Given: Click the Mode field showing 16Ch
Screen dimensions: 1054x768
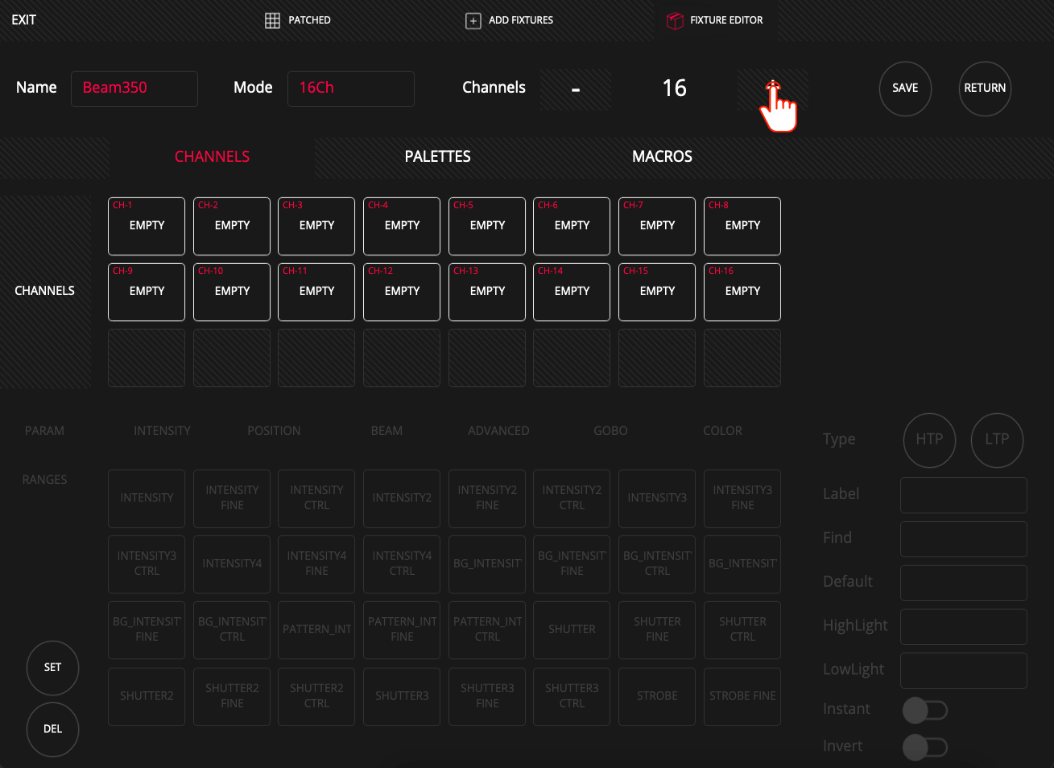Looking at the screenshot, I should [x=351, y=89].
